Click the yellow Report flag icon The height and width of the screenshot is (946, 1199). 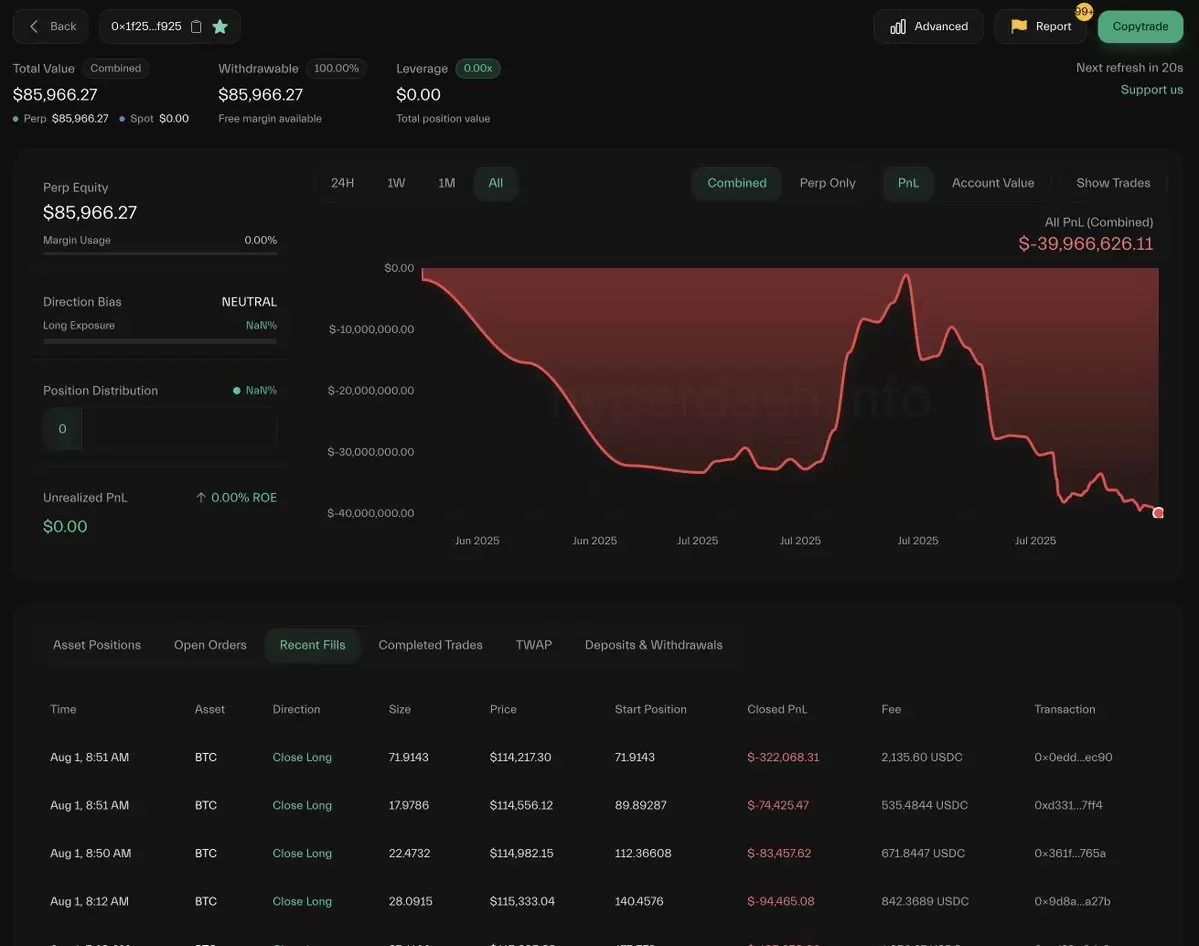[1019, 27]
